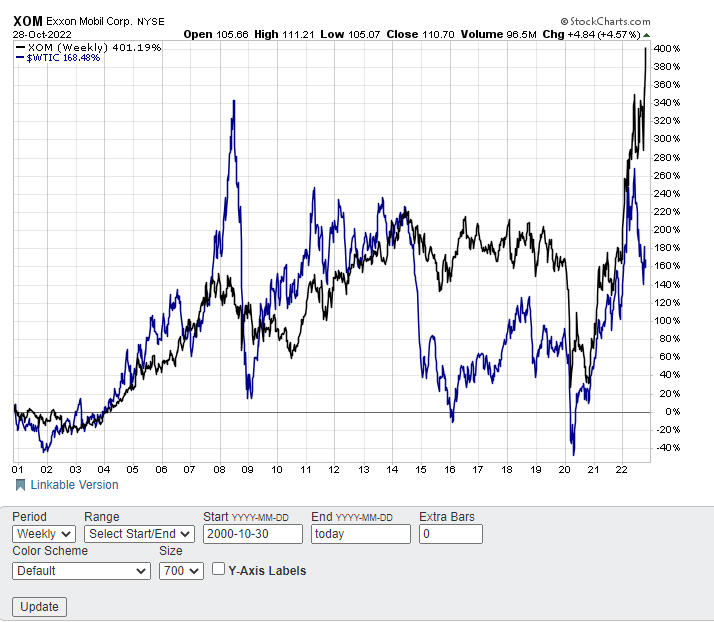Click the 01 year label on x-axis
Screen dimensions: 714x622
point(17,469)
